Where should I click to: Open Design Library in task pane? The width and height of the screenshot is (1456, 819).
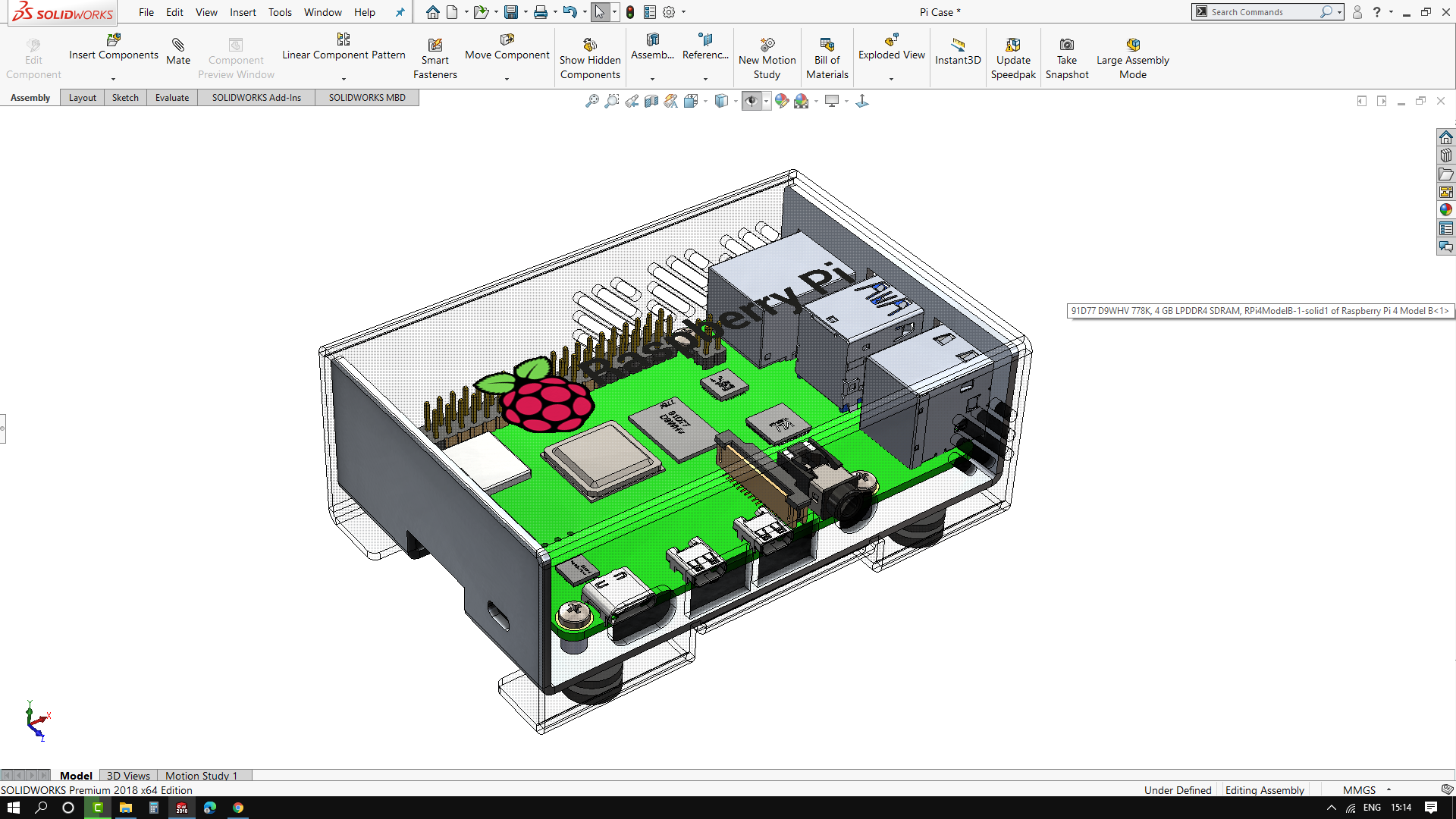tap(1446, 155)
